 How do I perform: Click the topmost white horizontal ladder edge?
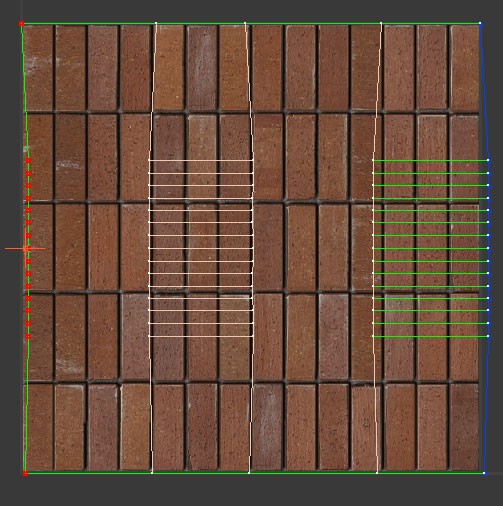[201, 160]
